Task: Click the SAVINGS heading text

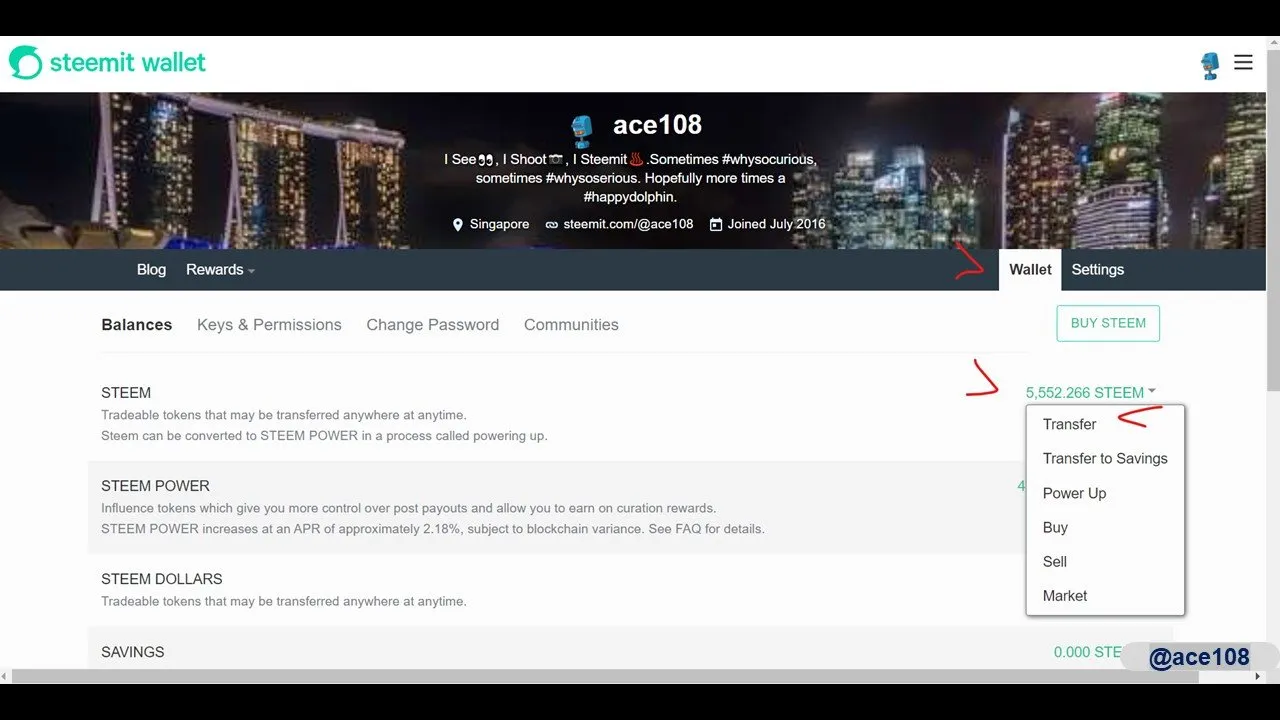Action: 133,652
